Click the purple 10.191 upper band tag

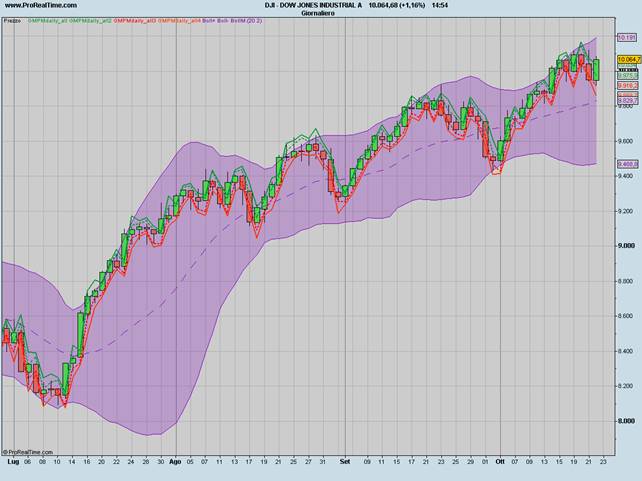[626, 38]
